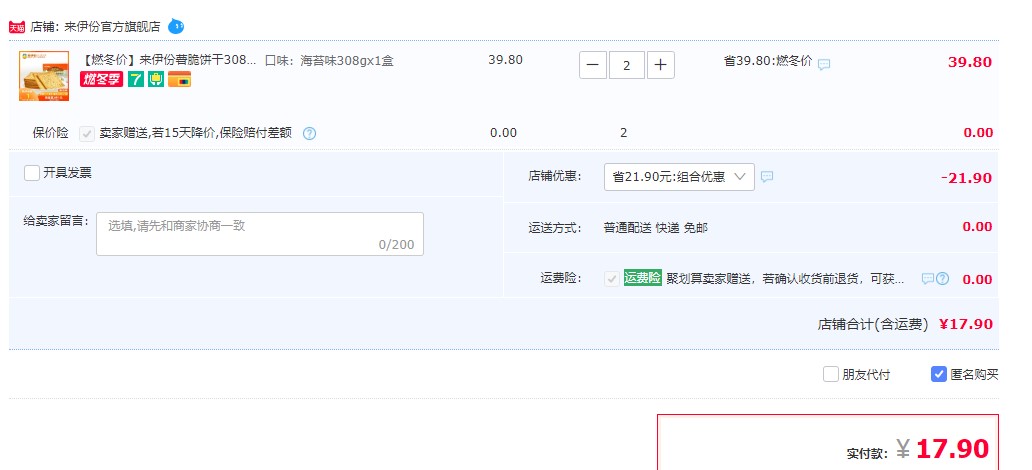This screenshot has height=470, width=1032.
Task: Click the 给卖家留言 message text box
Action: click(260, 234)
